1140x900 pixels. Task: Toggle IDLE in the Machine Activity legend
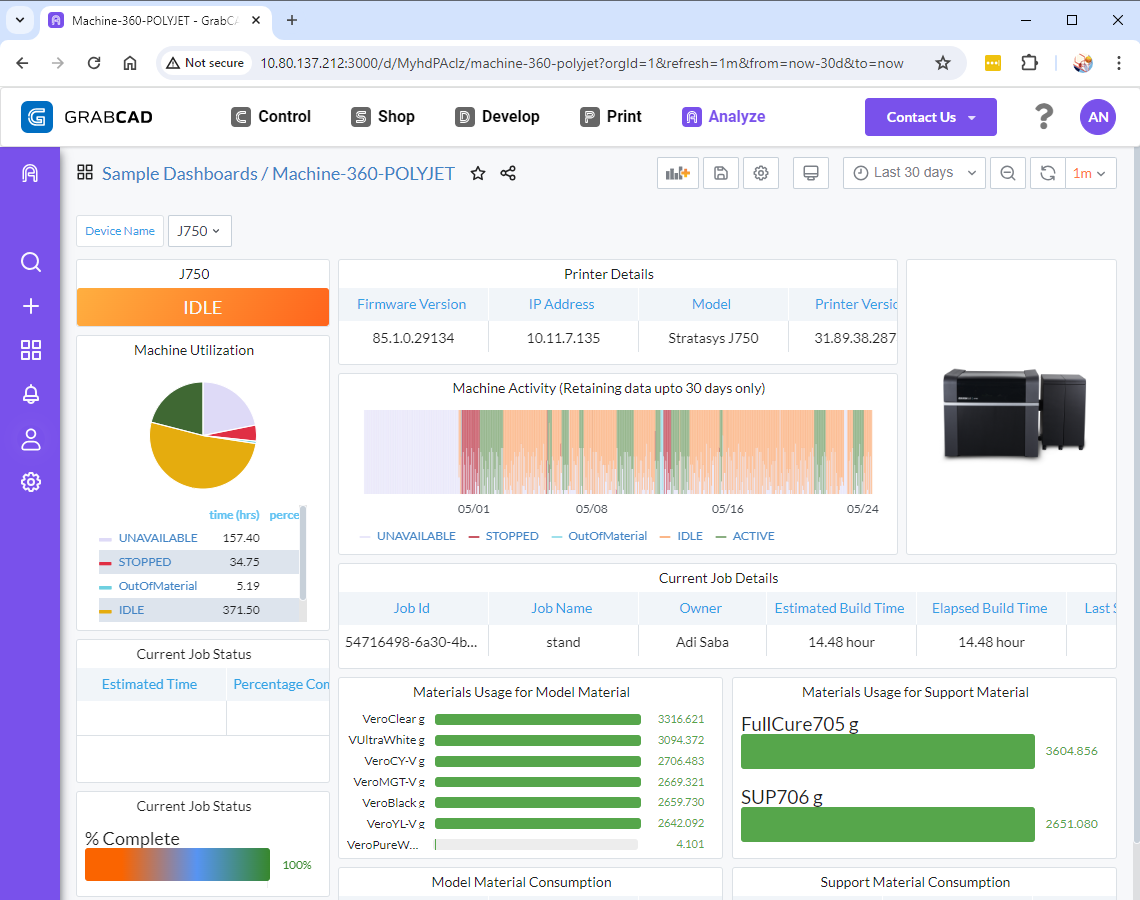(x=689, y=536)
